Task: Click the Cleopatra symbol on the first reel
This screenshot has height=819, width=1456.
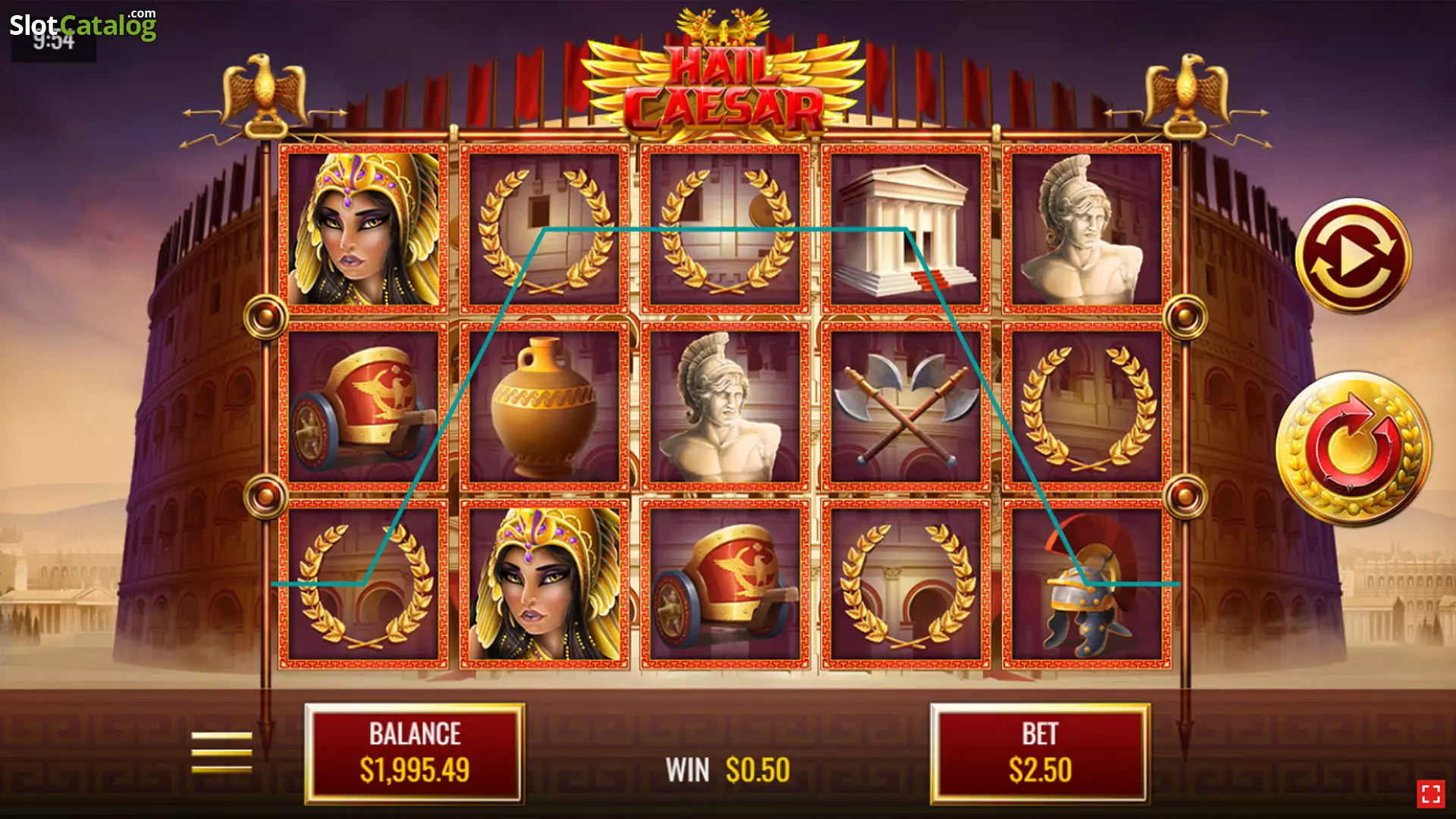Action: click(x=363, y=229)
